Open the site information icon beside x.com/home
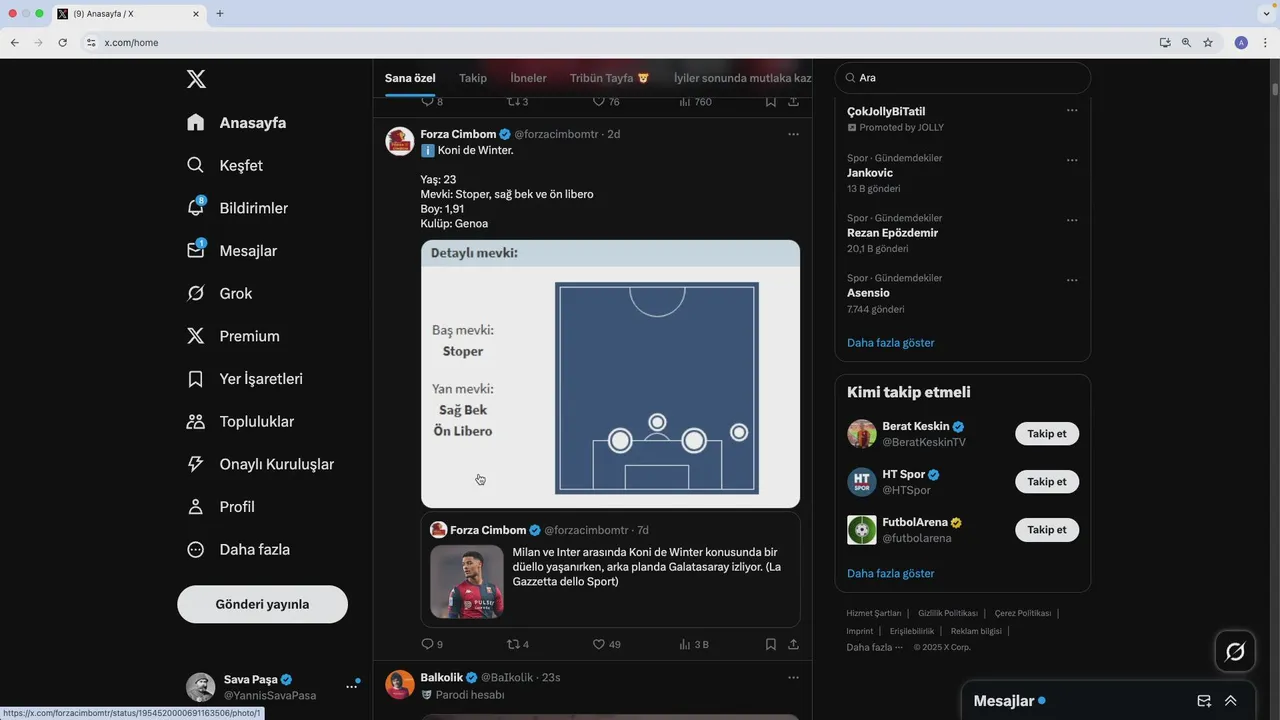This screenshot has width=1280, height=720. click(x=91, y=43)
